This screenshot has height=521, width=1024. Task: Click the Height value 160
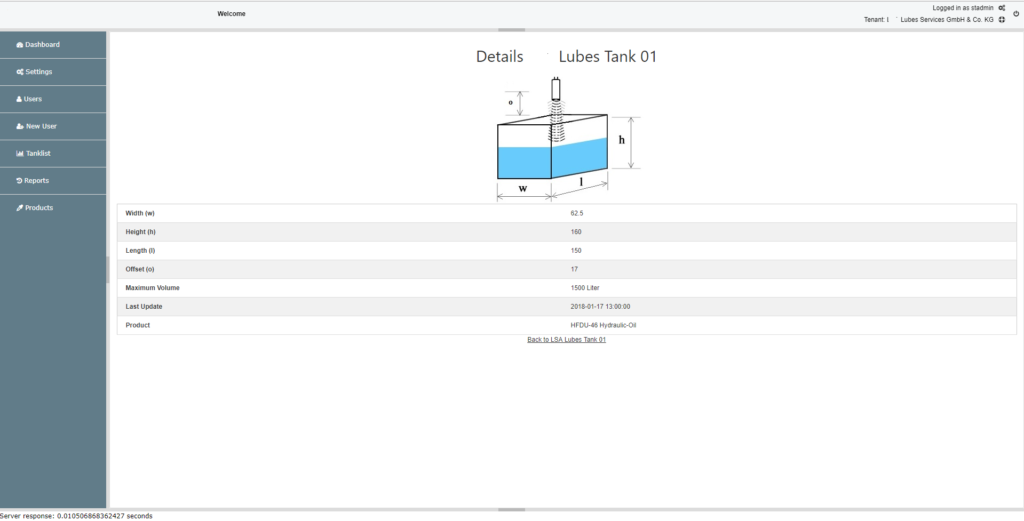tap(576, 232)
